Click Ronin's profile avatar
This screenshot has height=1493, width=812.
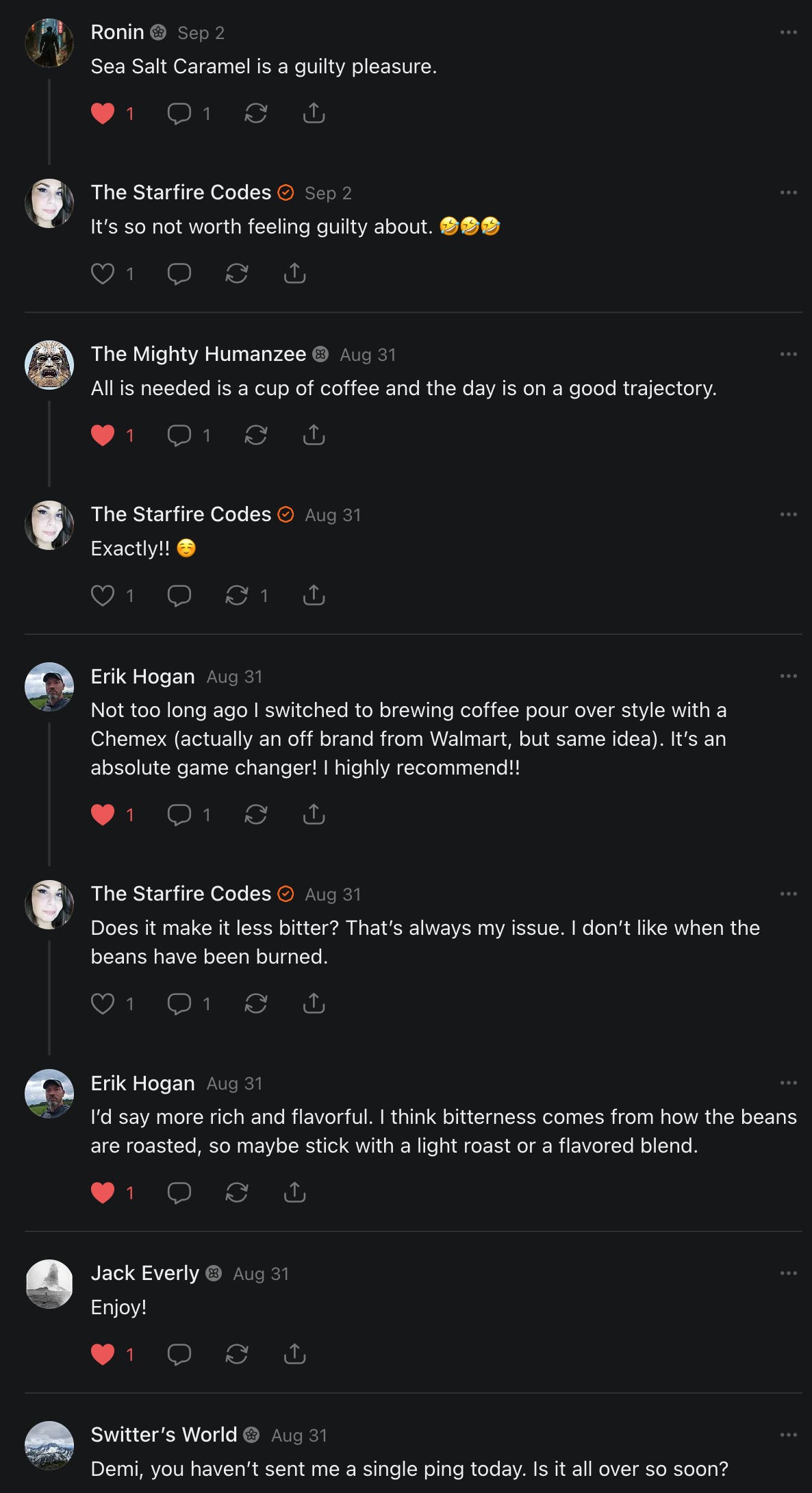[x=49, y=43]
